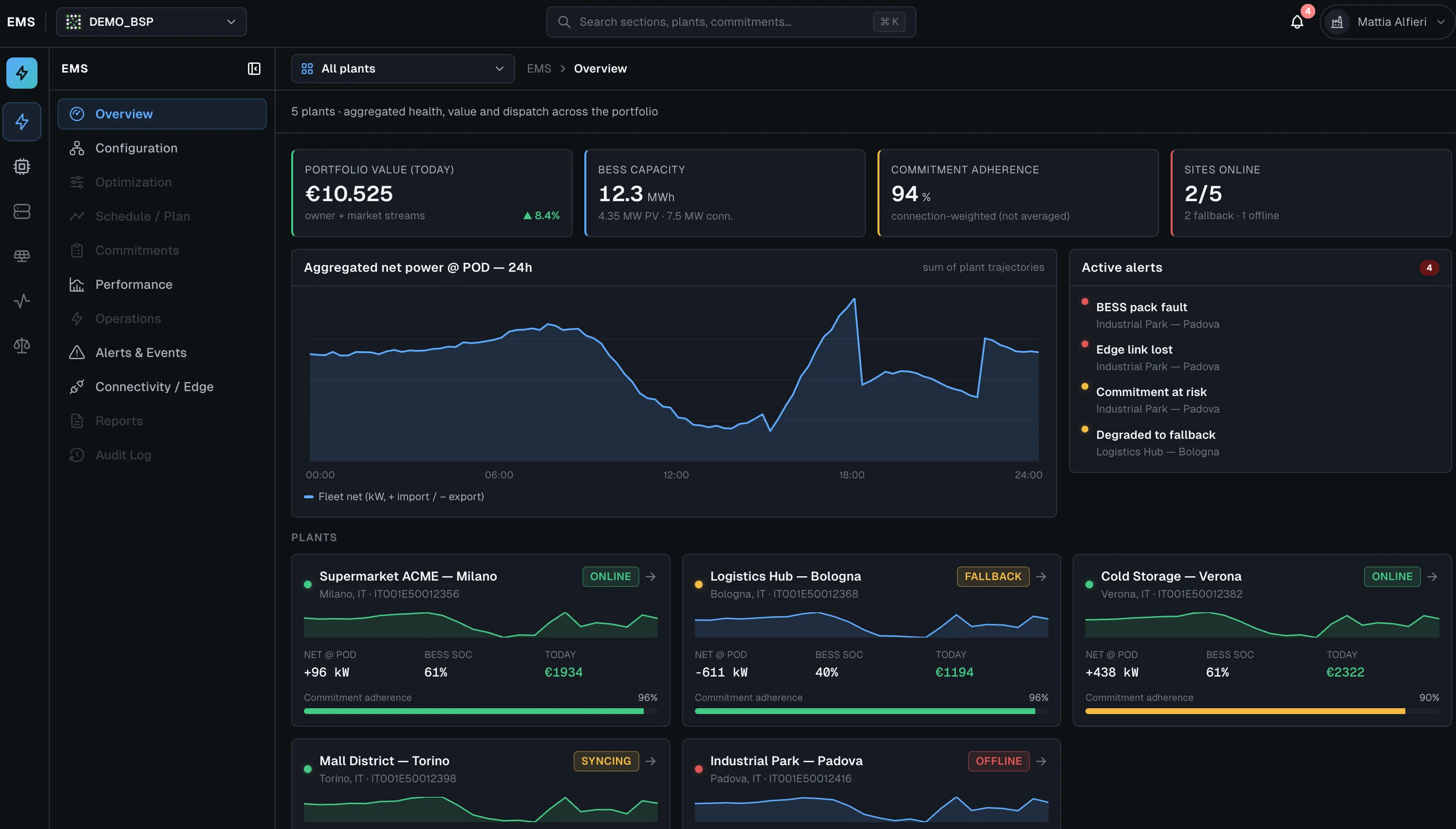Open the chip/CPU section in icon rail
The width and height of the screenshot is (1456, 829).
[x=21, y=166]
